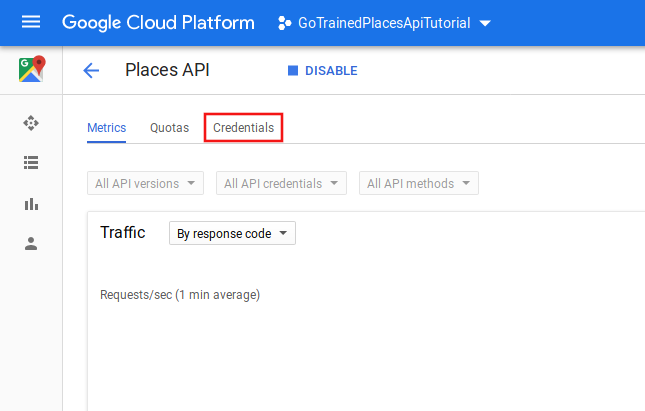Click the project hexagon dots icon
Image resolution: width=645 pixels, height=411 pixels.
(284, 23)
